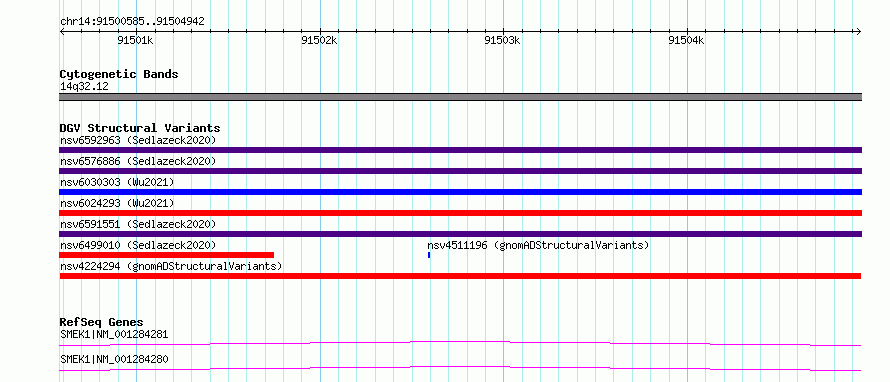Select the red bar under nsv6024293
Image resolution: width=890 pixels, height=382 pixels.
(460, 213)
